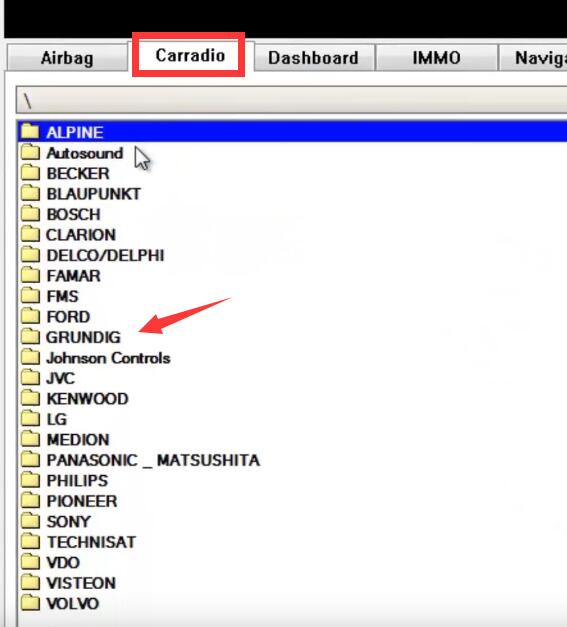Select the Carradio tab

pyautogui.click(x=190, y=55)
